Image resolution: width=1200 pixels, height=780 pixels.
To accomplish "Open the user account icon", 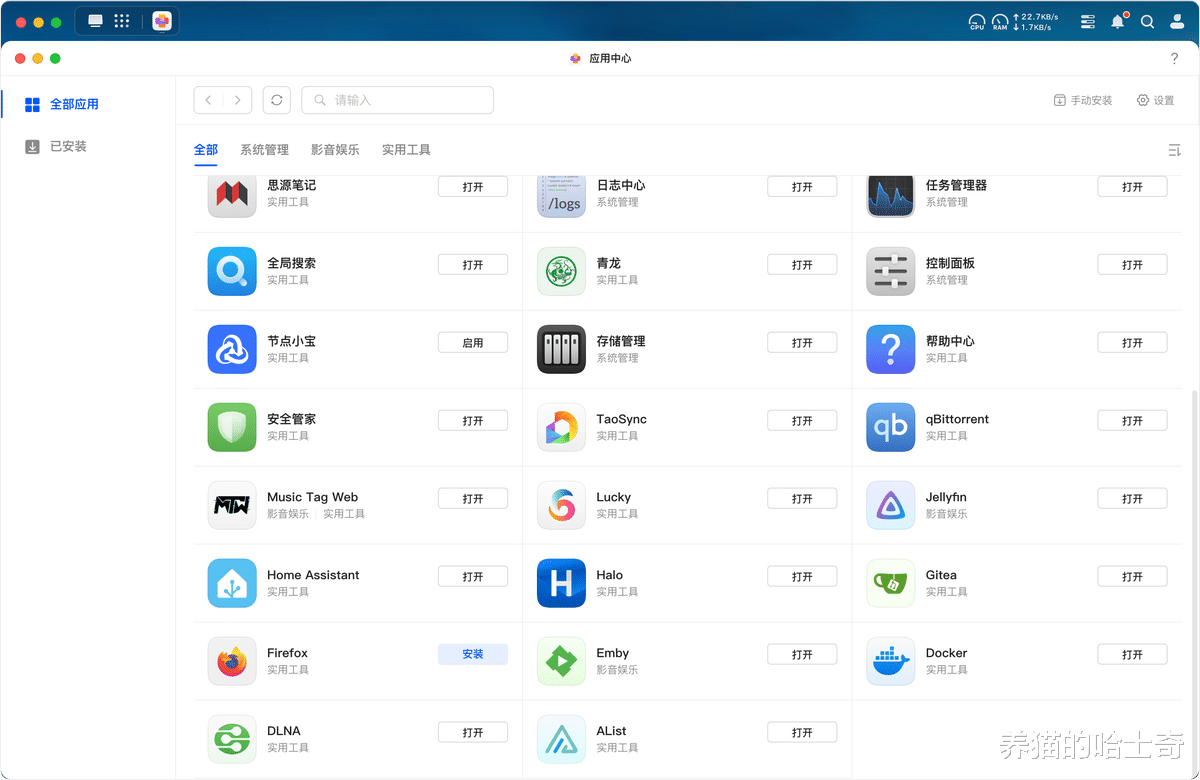I will [1177, 21].
